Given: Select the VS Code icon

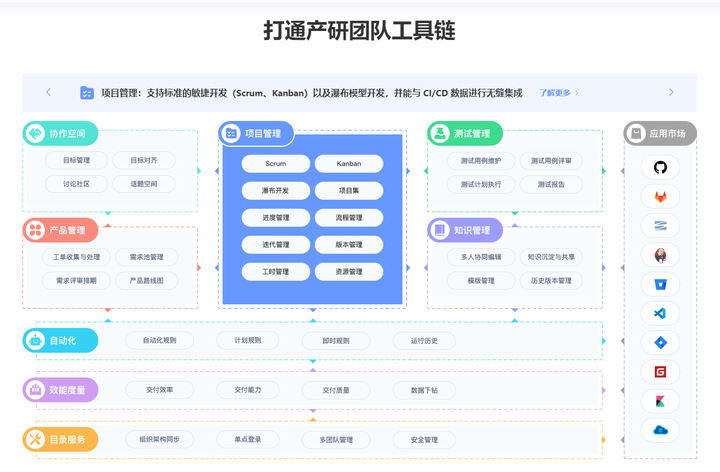Looking at the screenshot, I should coord(660,314).
